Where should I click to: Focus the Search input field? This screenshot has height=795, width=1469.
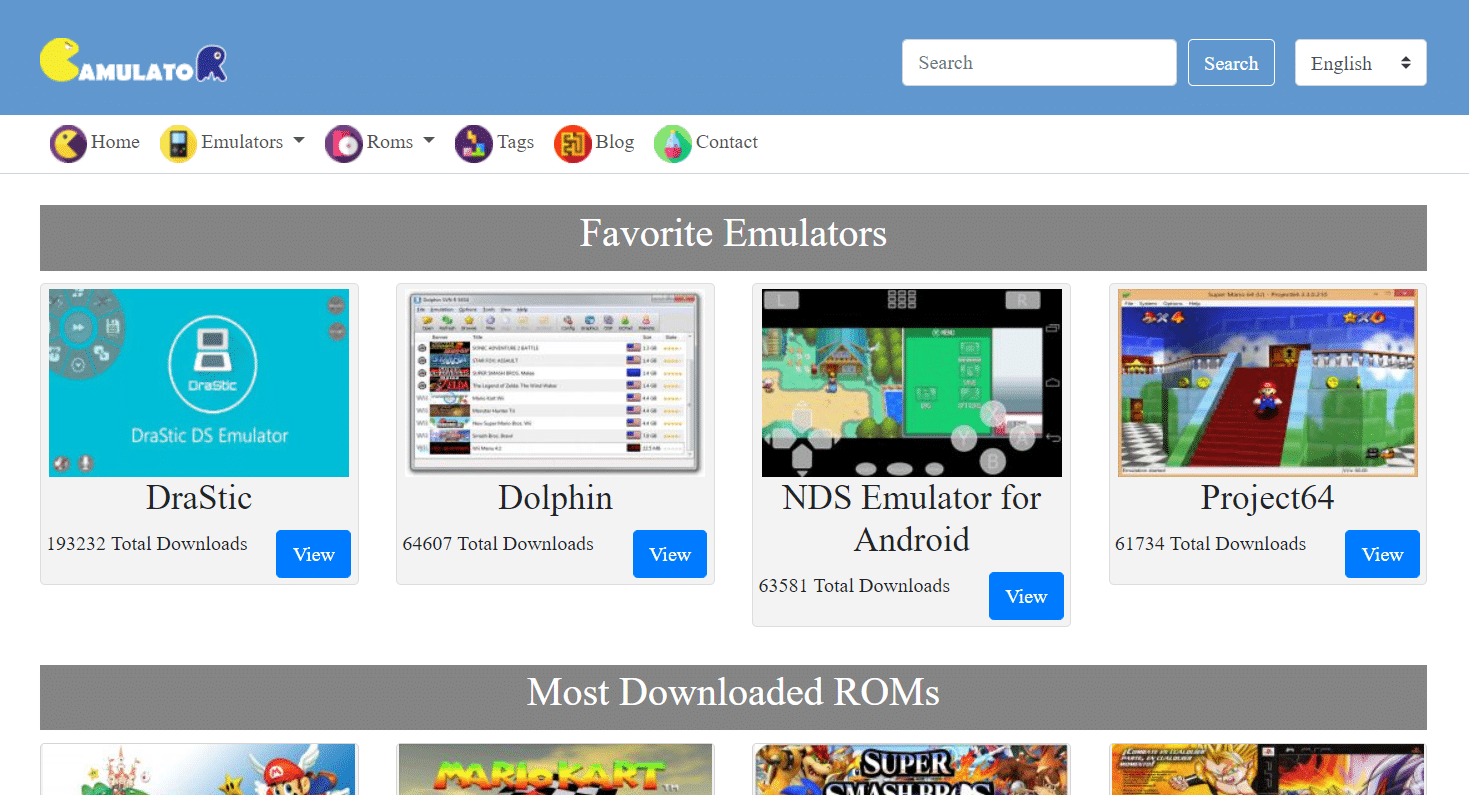(1039, 63)
